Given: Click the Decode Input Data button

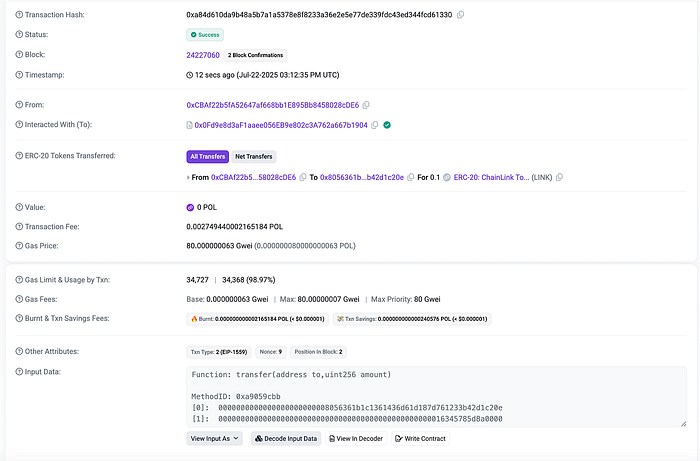Looking at the screenshot, I should 285,439.
